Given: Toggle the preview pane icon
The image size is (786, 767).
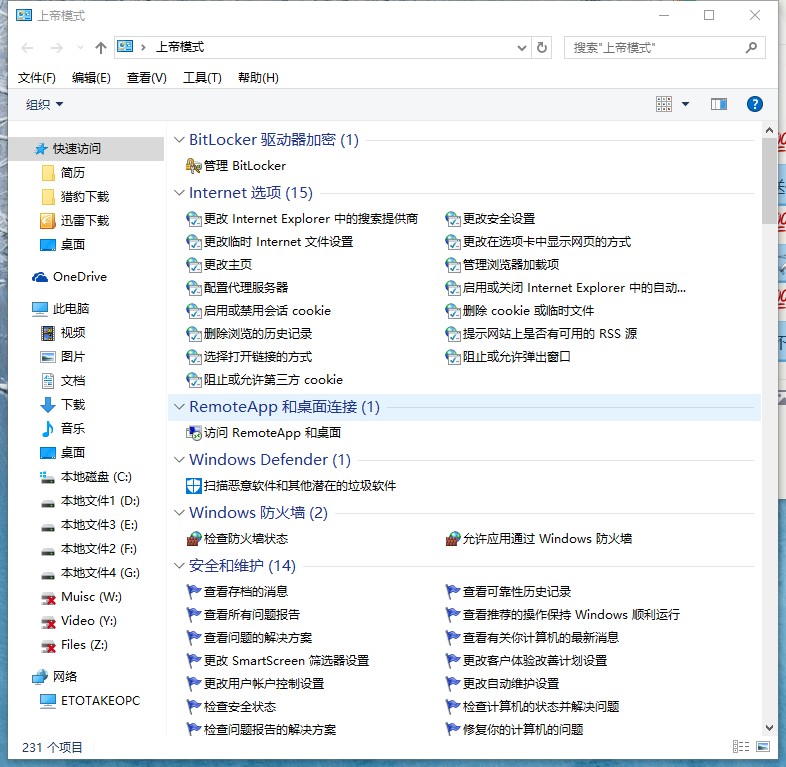Looking at the screenshot, I should (x=719, y=104).
